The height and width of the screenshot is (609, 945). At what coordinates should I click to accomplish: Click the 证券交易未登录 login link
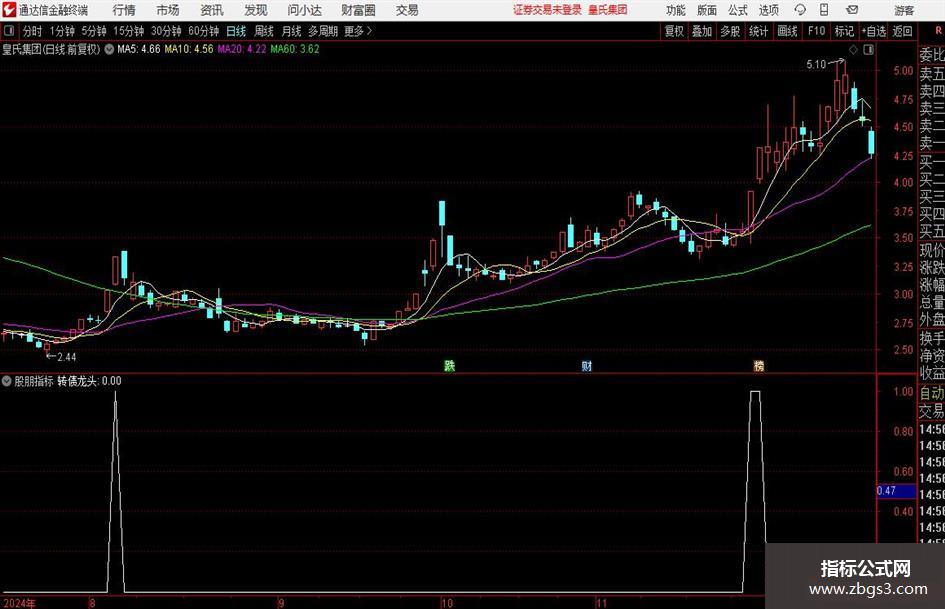click(x=547, y=10)
